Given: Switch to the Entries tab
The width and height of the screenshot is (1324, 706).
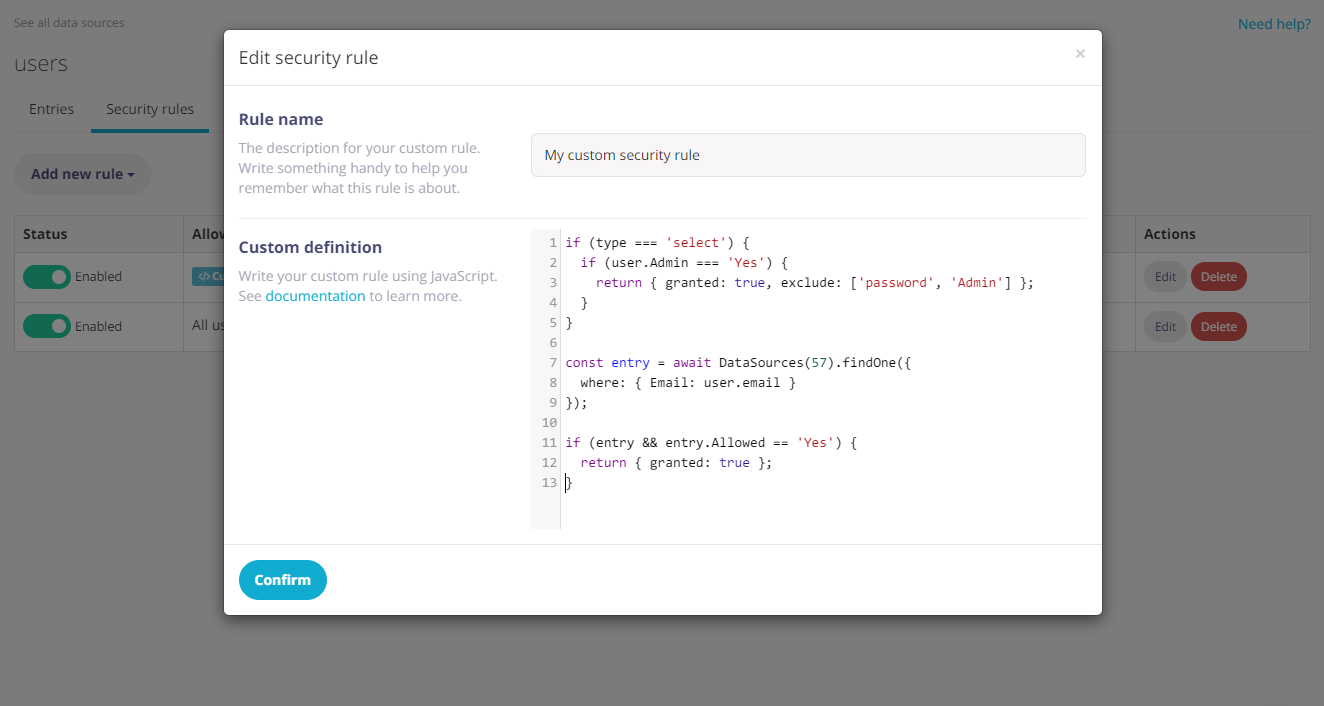Looking at the screenshot, I should [51, 109].
